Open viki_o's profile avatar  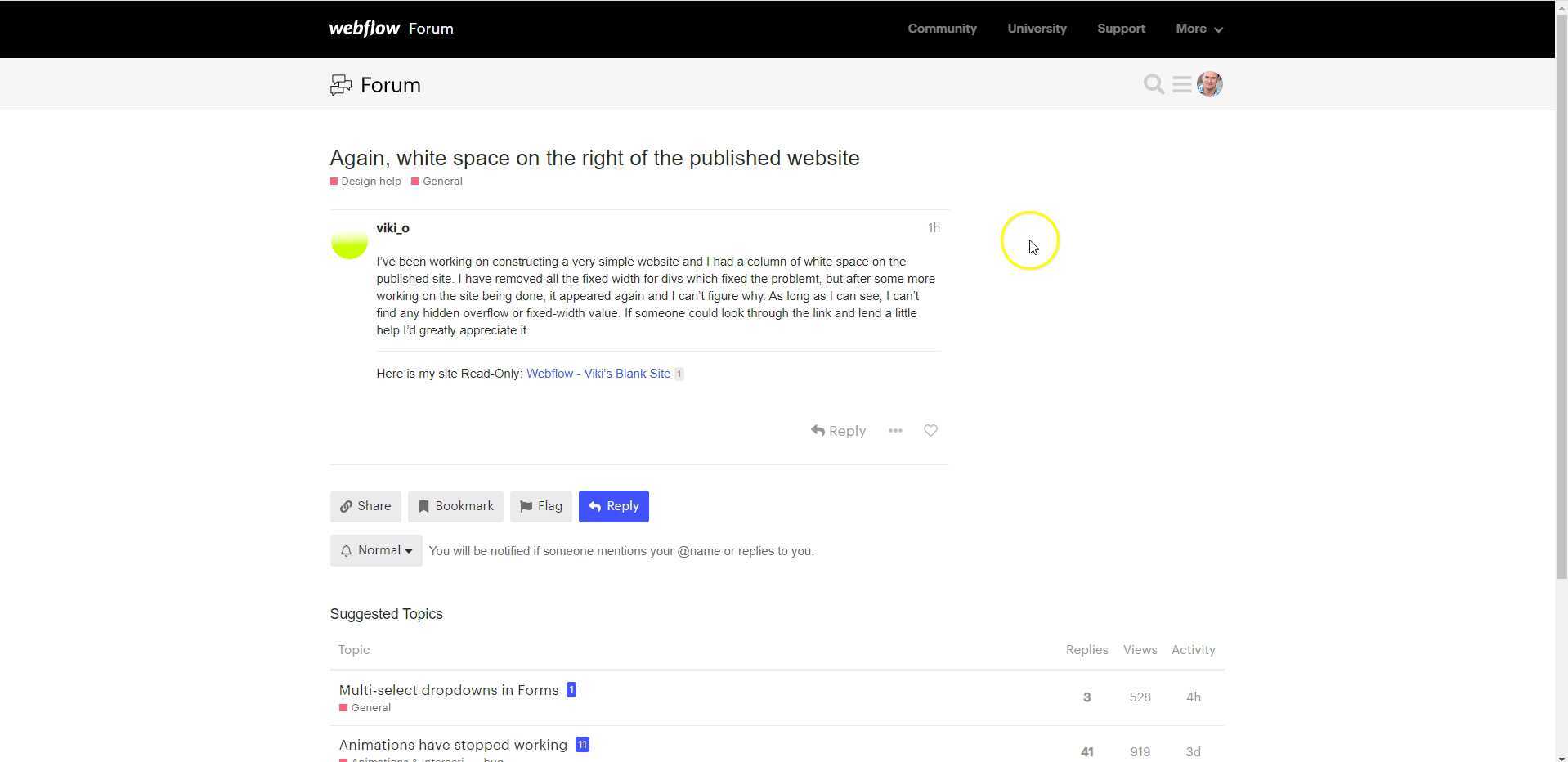(349, 240)
